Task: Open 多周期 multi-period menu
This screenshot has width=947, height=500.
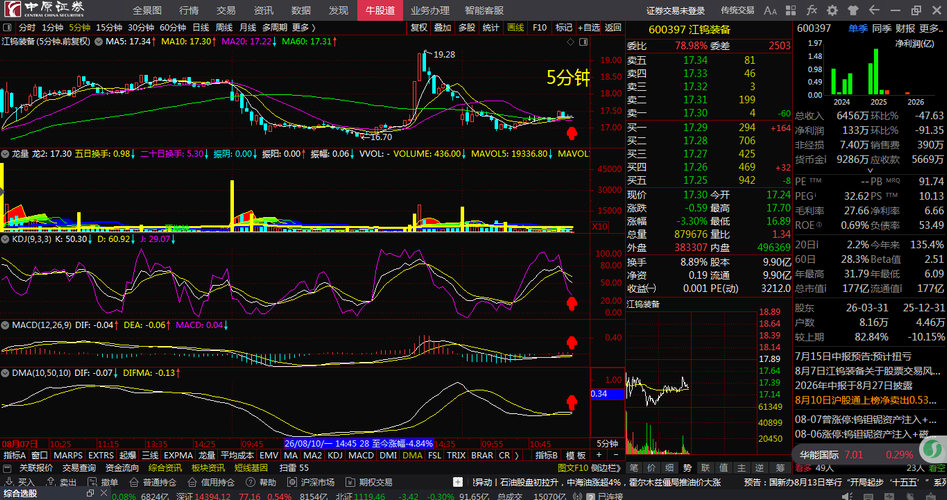Action: pyautogui.click(x=275, y=28)
